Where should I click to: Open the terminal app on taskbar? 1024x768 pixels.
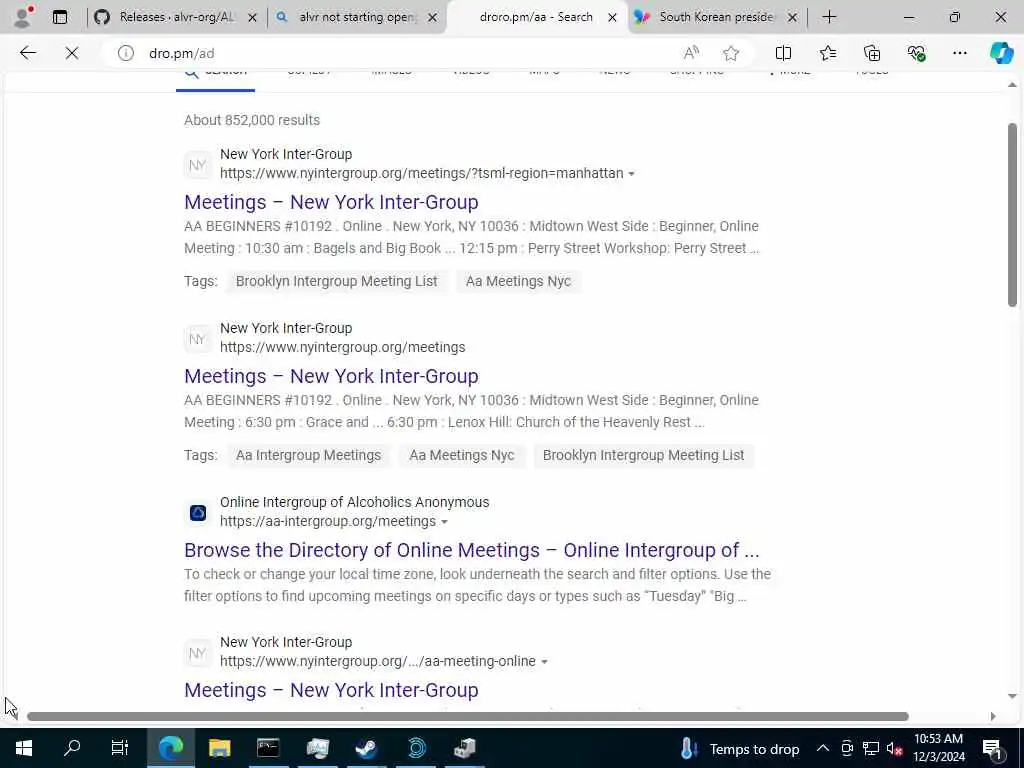click(x=268, y=748)
